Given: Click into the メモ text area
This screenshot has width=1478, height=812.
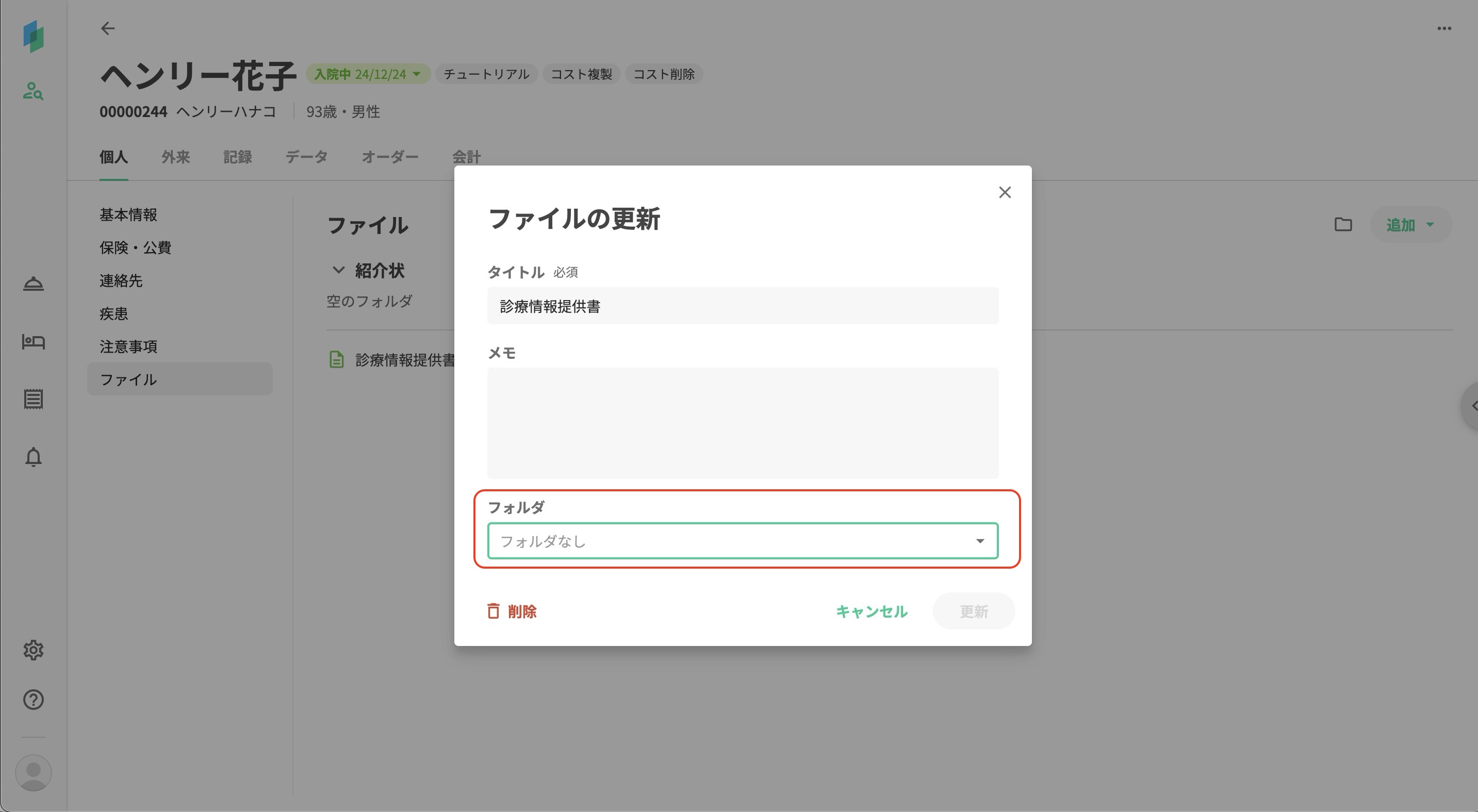Looking at the screenshot, I should coord(743,423).
